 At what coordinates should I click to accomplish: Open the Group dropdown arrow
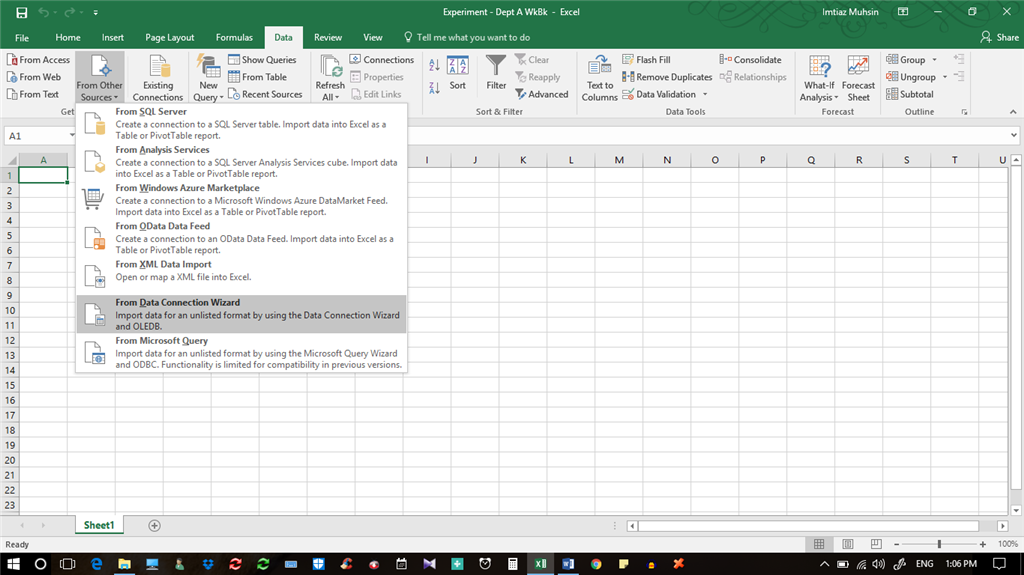935,59
